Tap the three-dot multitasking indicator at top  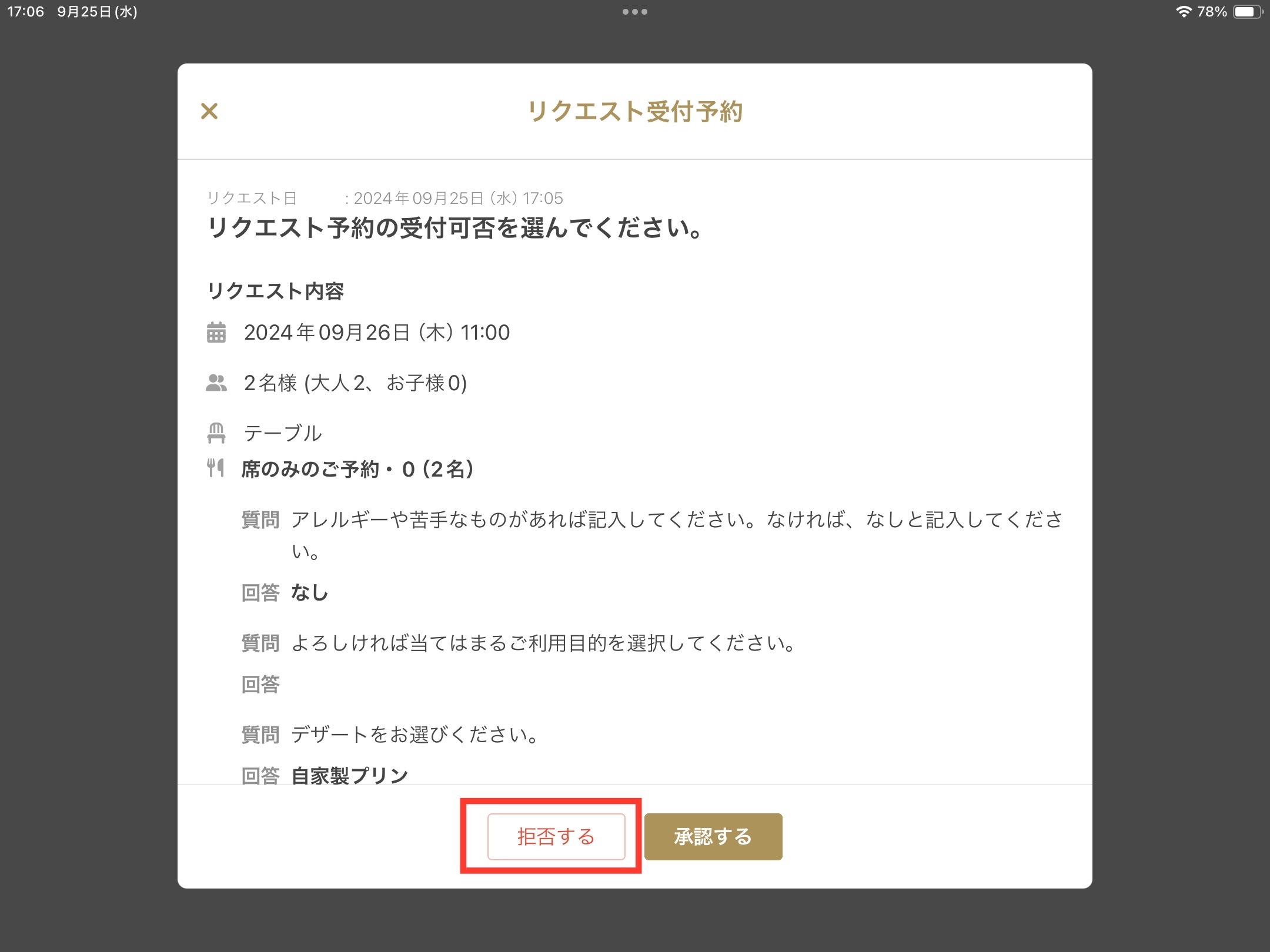[634, 12]
